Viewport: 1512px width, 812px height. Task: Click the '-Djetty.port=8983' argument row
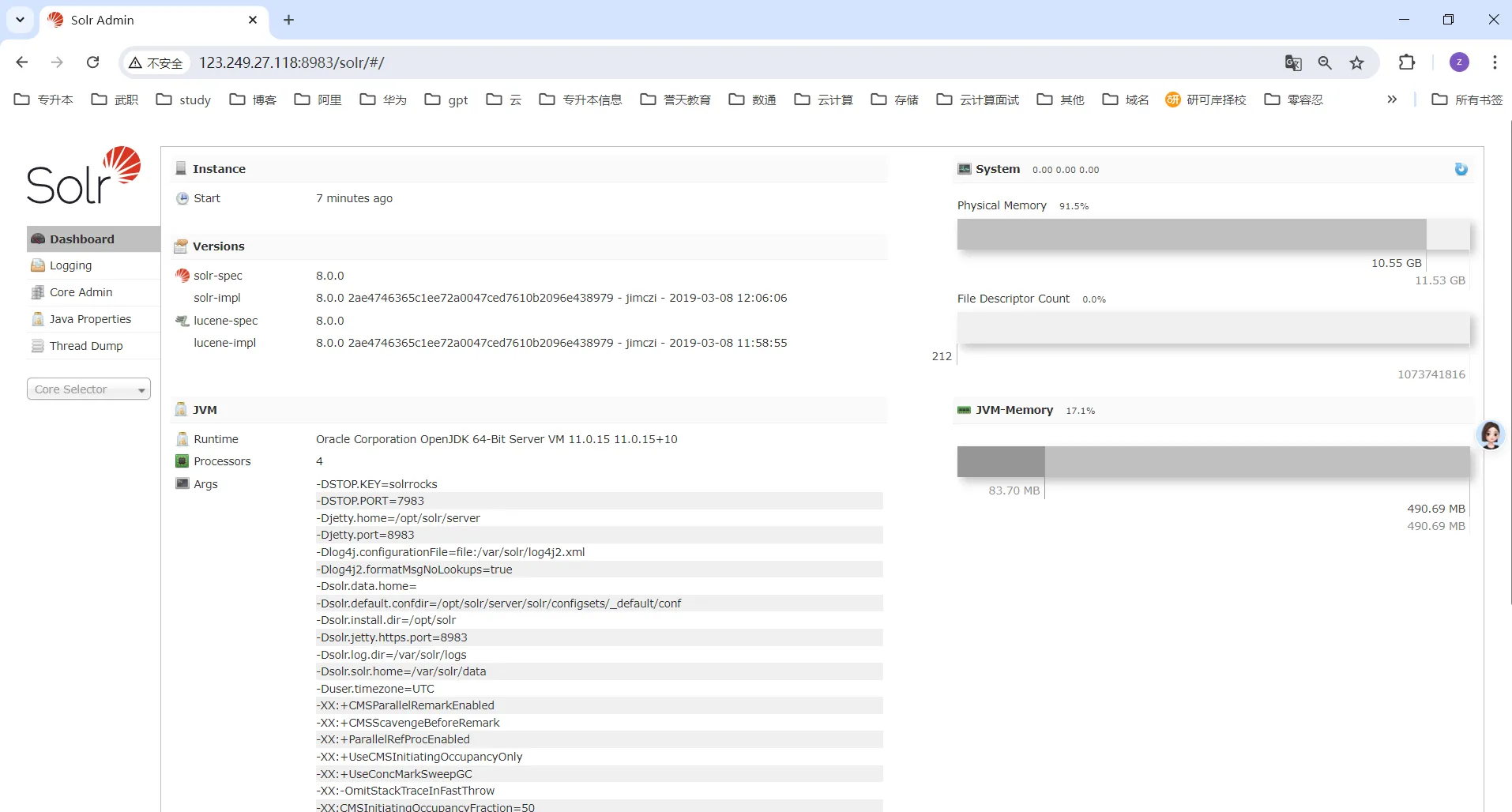599,535
